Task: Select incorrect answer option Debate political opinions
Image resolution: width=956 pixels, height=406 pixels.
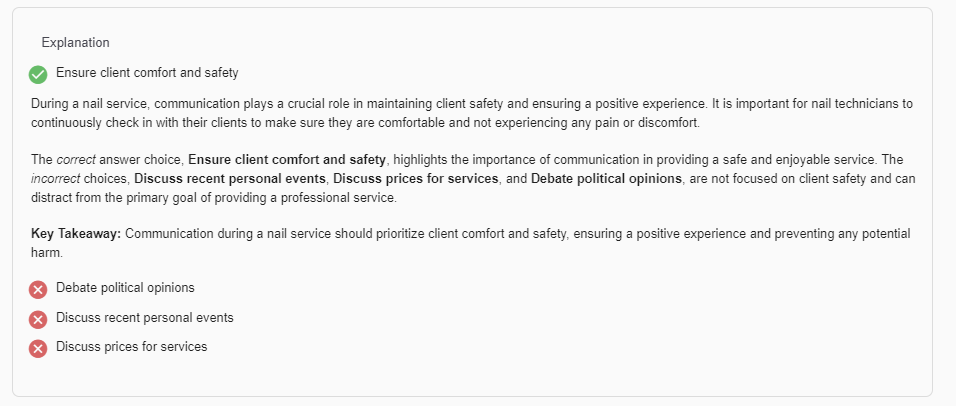Action: [x=125, y=288]
